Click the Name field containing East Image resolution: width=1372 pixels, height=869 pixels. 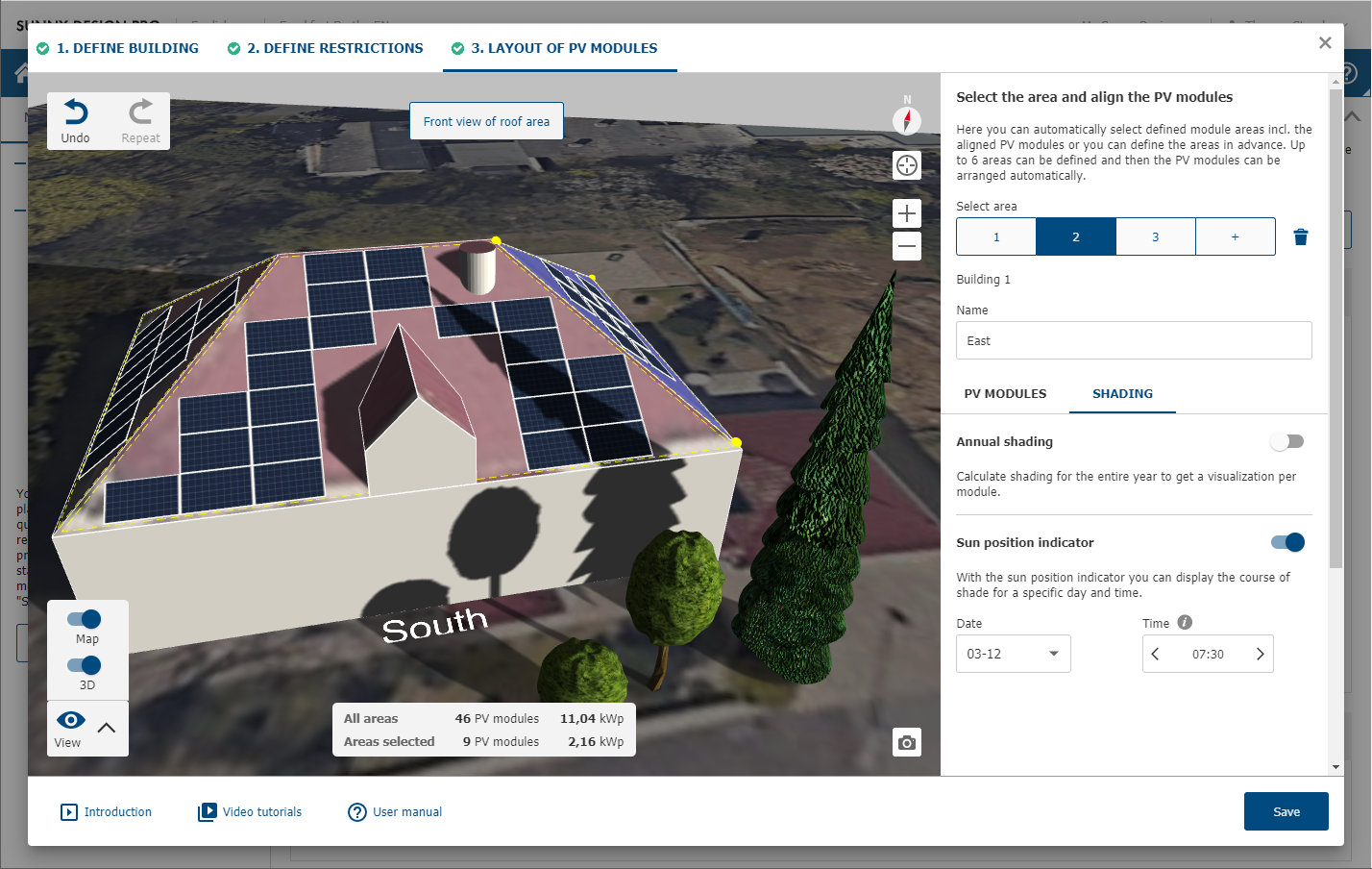point(1133,340)
